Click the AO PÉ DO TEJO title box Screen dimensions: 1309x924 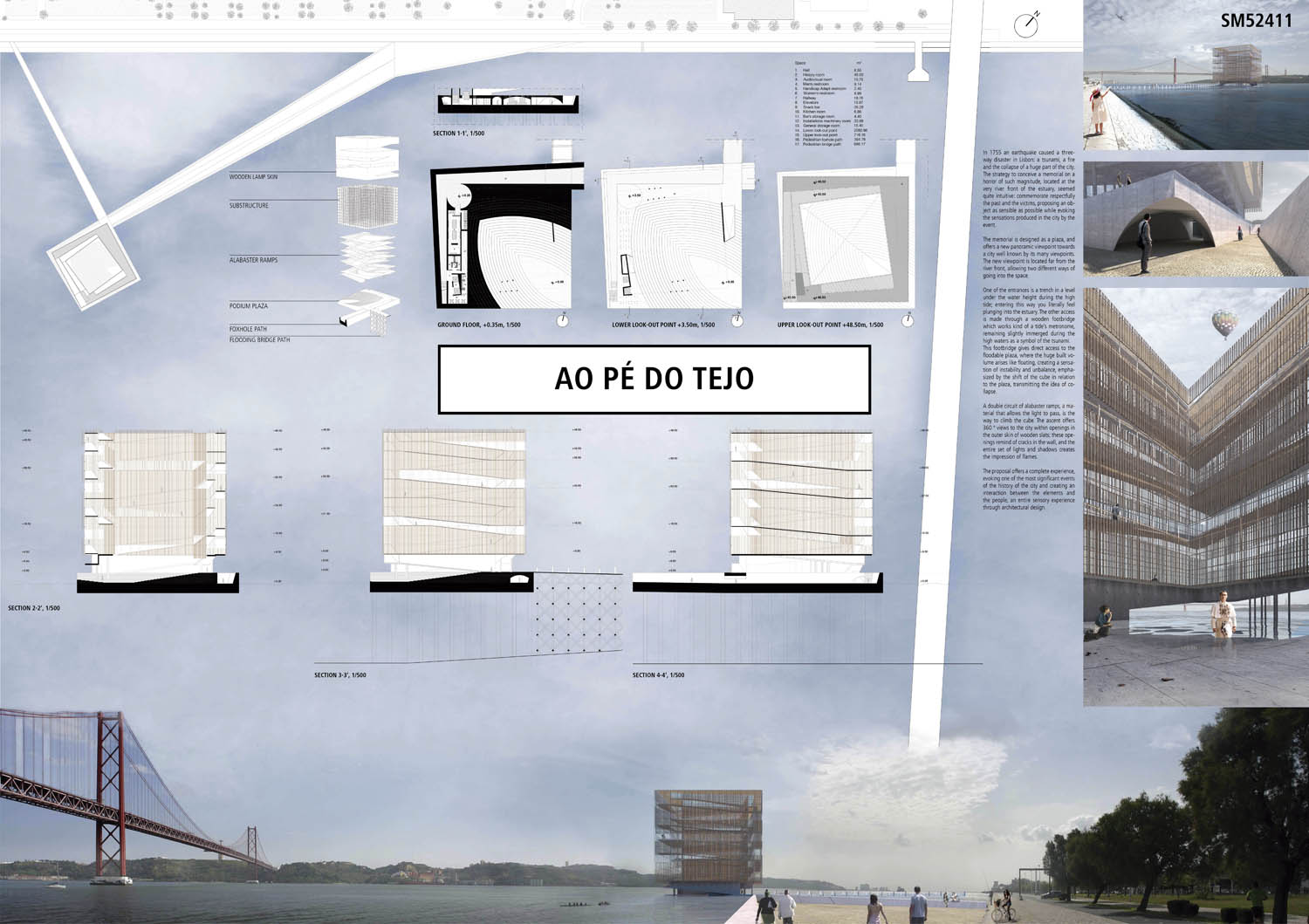[654, 379]
